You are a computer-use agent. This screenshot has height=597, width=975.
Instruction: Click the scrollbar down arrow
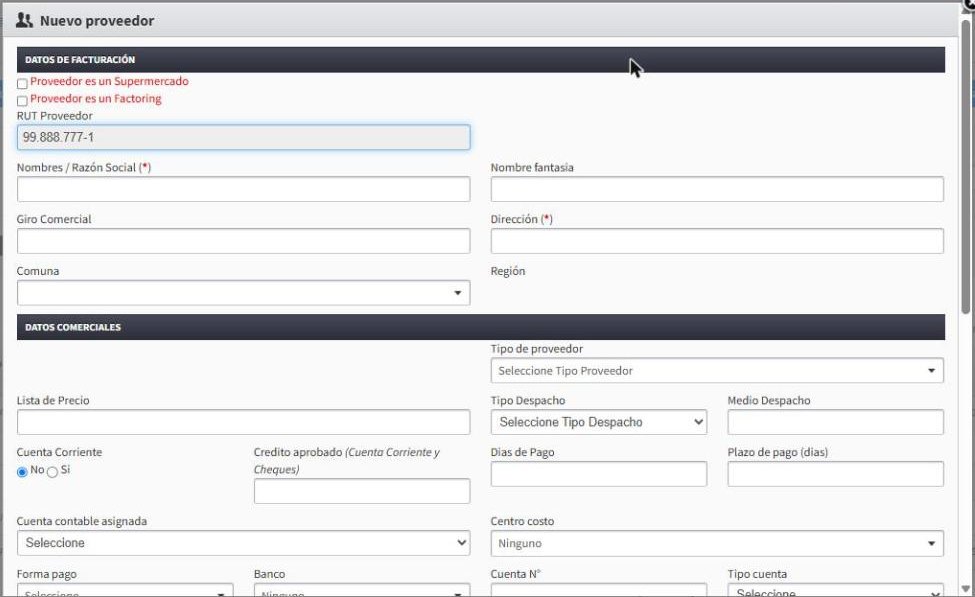pyautogui.click(x=966, y=589)
